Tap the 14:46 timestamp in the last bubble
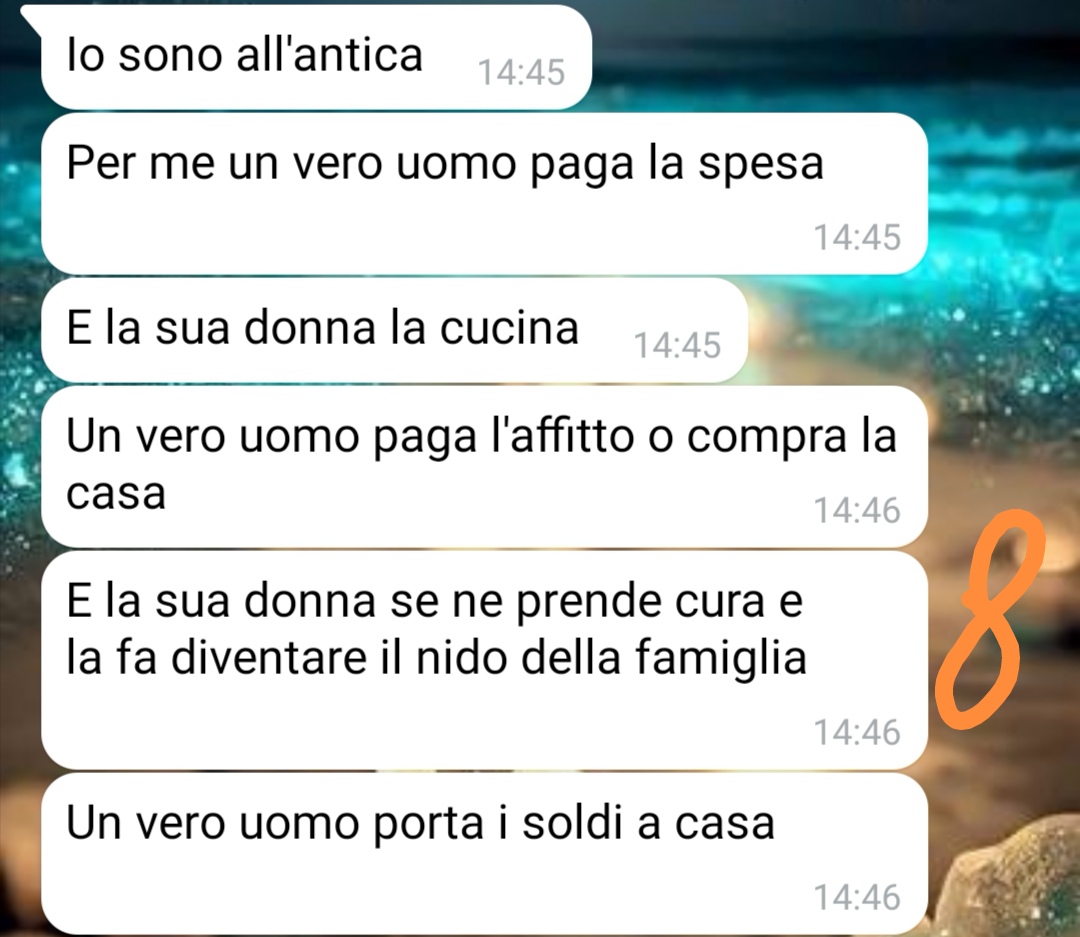This screenshot has width=1080, height=937. click(858, 897)
